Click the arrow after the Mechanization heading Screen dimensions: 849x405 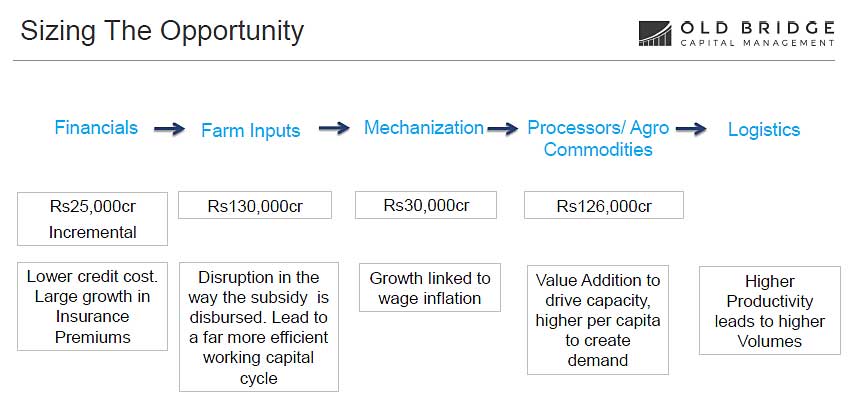click(505, 128)
